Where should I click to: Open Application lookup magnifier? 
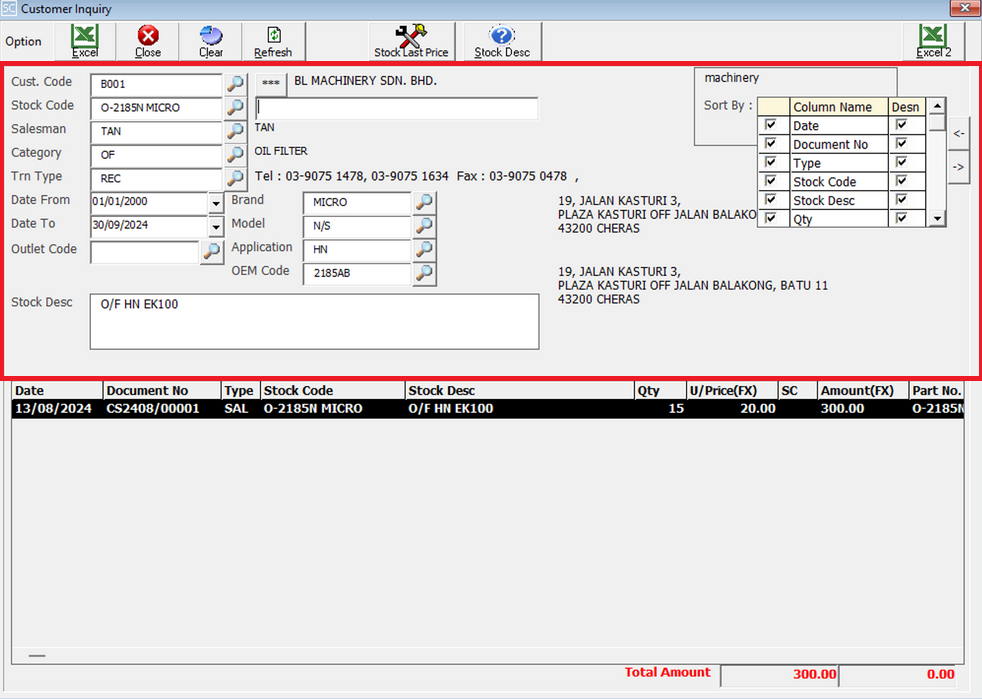click(x=425, y=249)
